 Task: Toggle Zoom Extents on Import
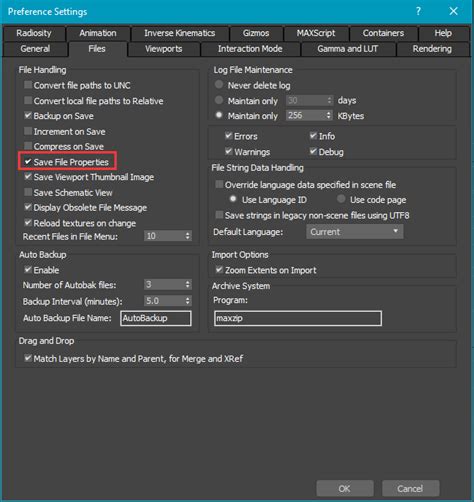[x=219, y=270]
